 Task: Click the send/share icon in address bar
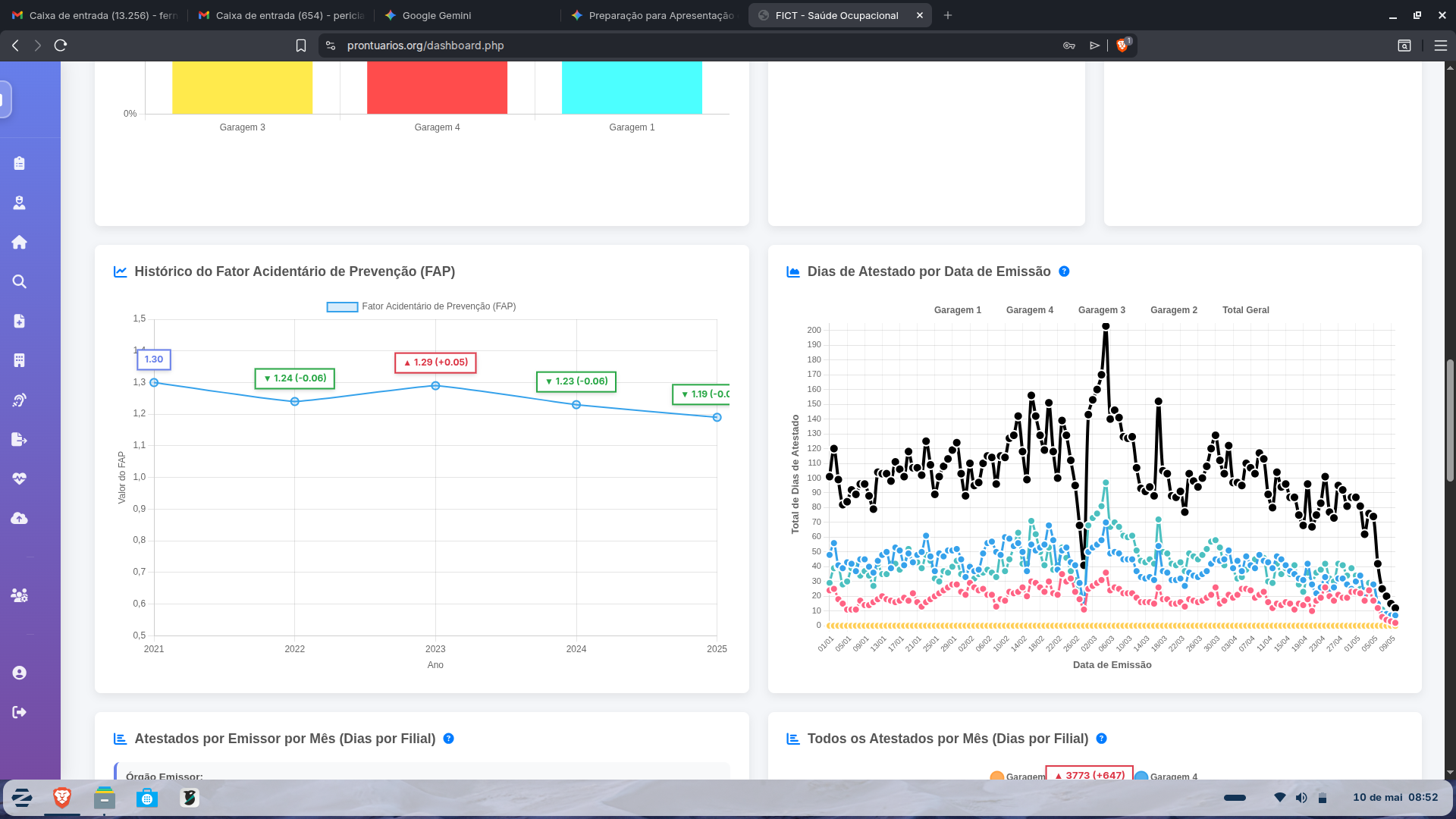[x=1095, y=45]
